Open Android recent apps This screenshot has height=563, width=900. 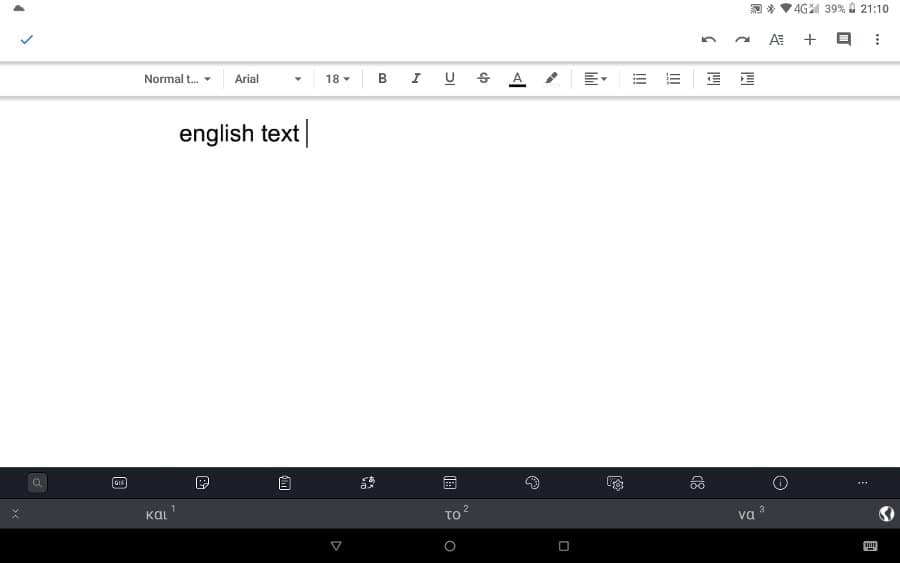[564, 546]
